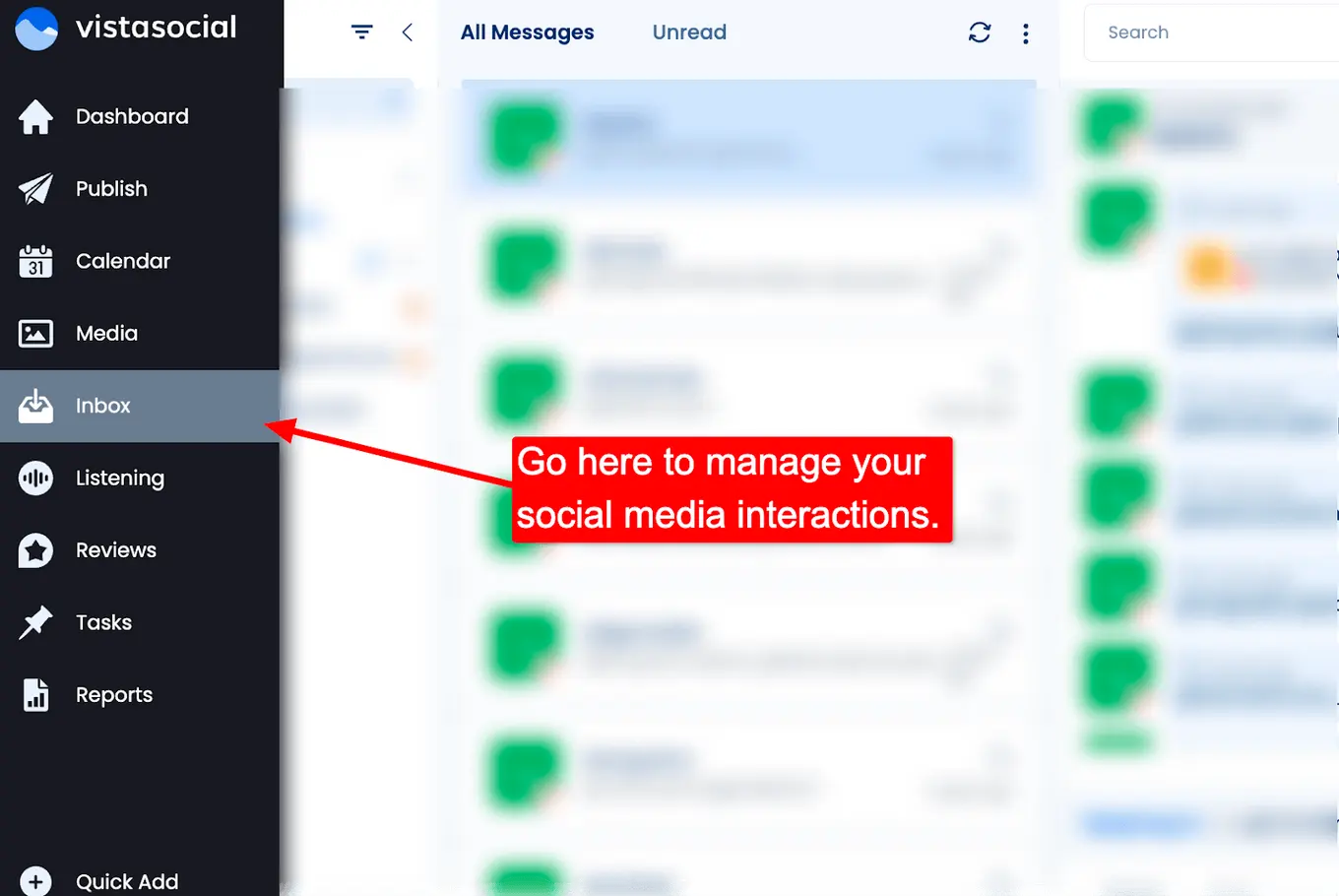Image resolution: width=1339 pixels, height=896 pixels.
Task: Open the three-dot overflow menu
Action: 1025,32
